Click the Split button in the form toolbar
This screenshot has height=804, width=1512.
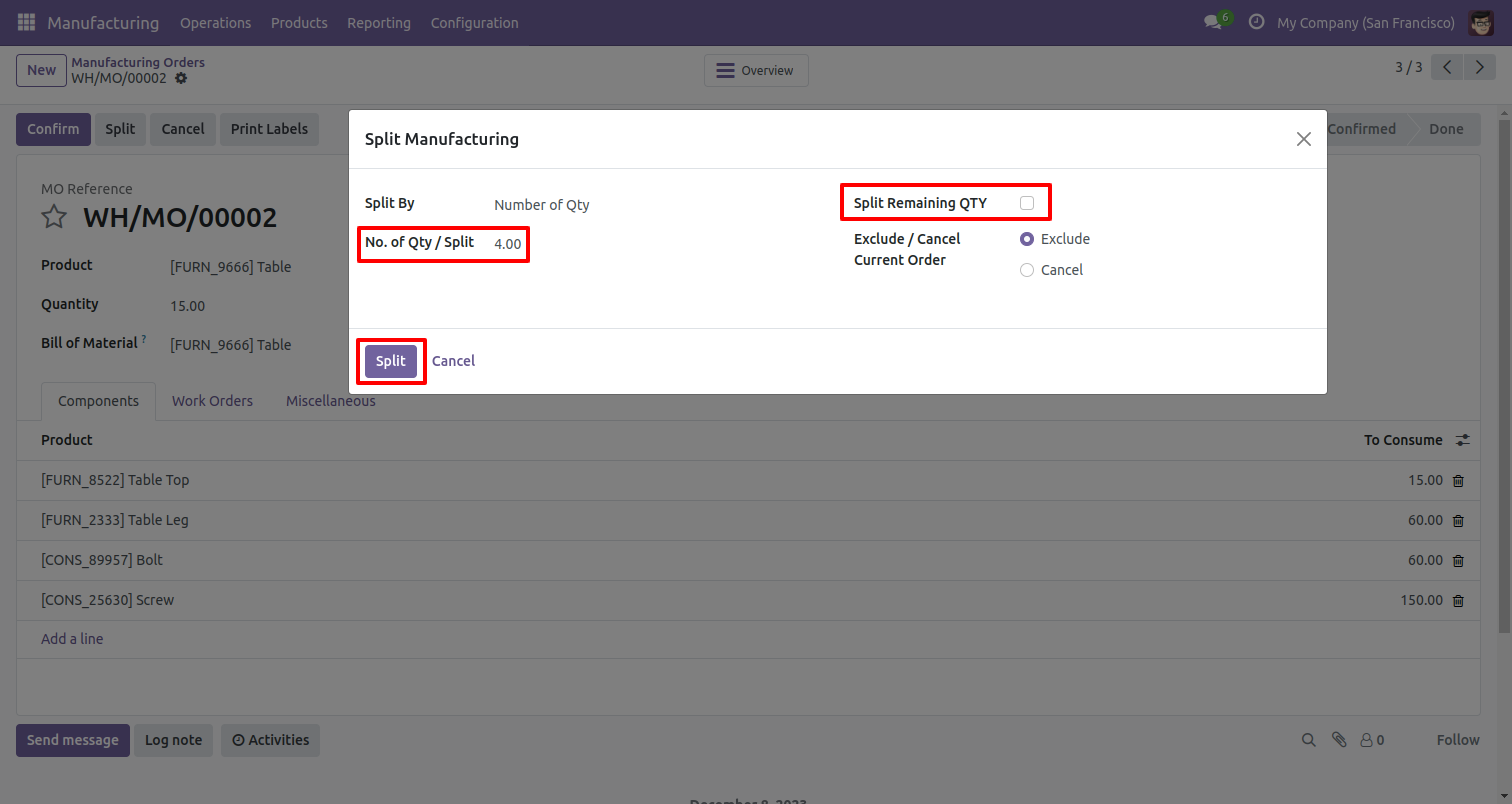(x=120, y=129)
